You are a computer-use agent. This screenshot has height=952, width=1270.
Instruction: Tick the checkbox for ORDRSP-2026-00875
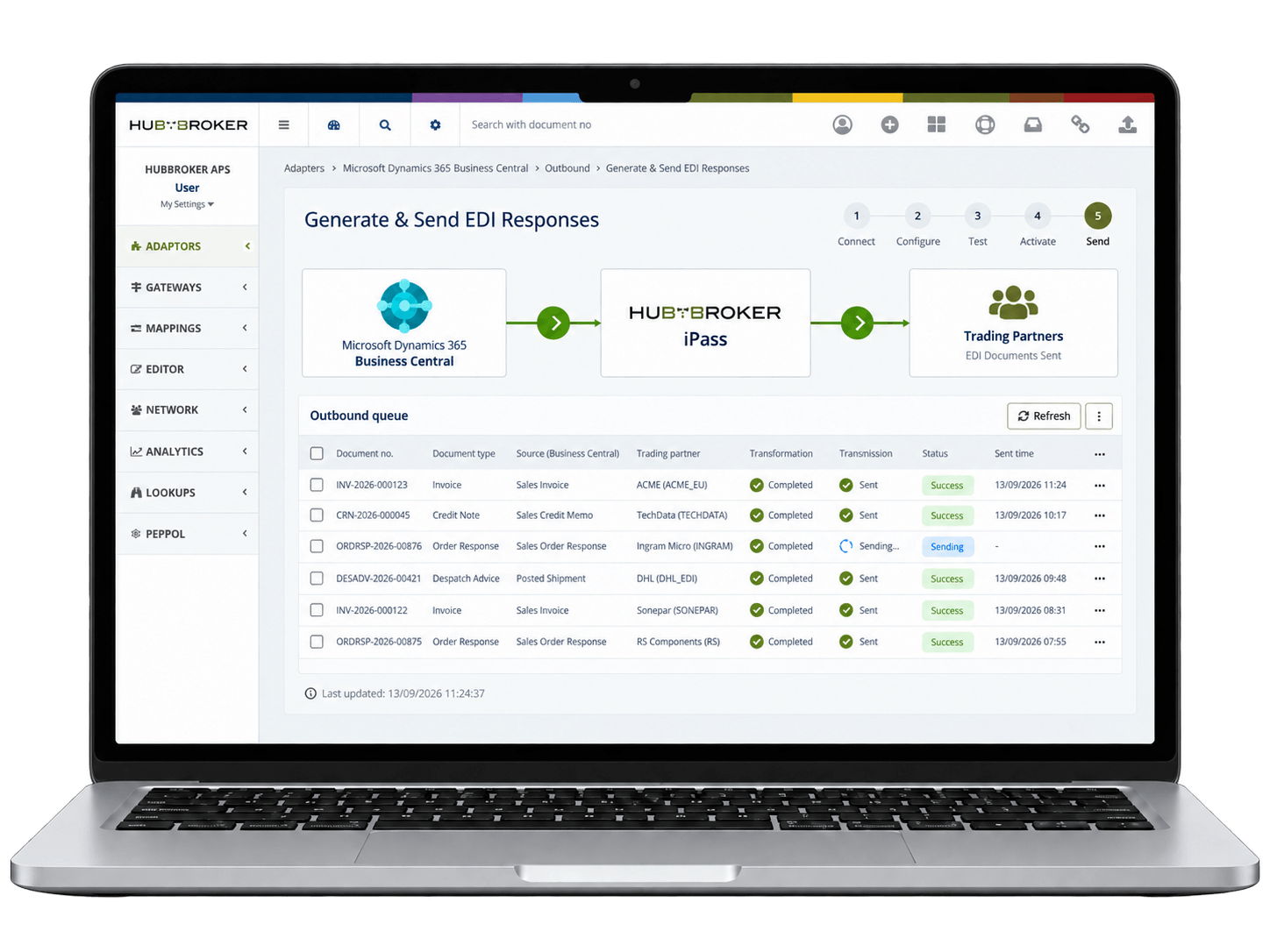(x=317, y=642)
